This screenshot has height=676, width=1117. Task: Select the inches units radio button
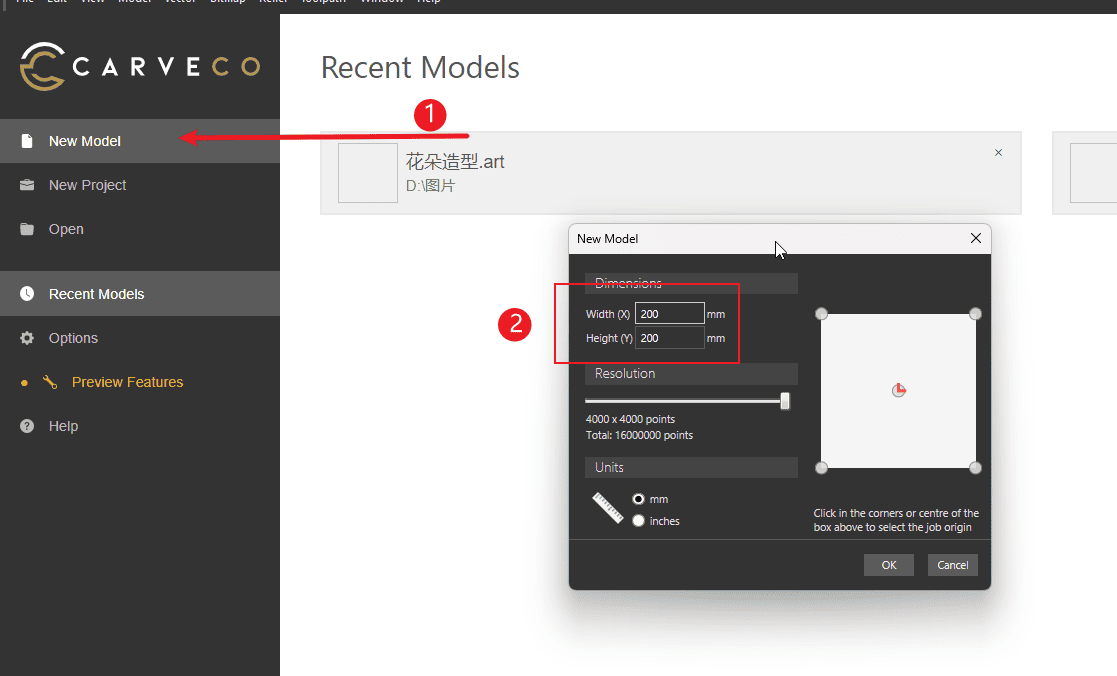click(638, 521)
